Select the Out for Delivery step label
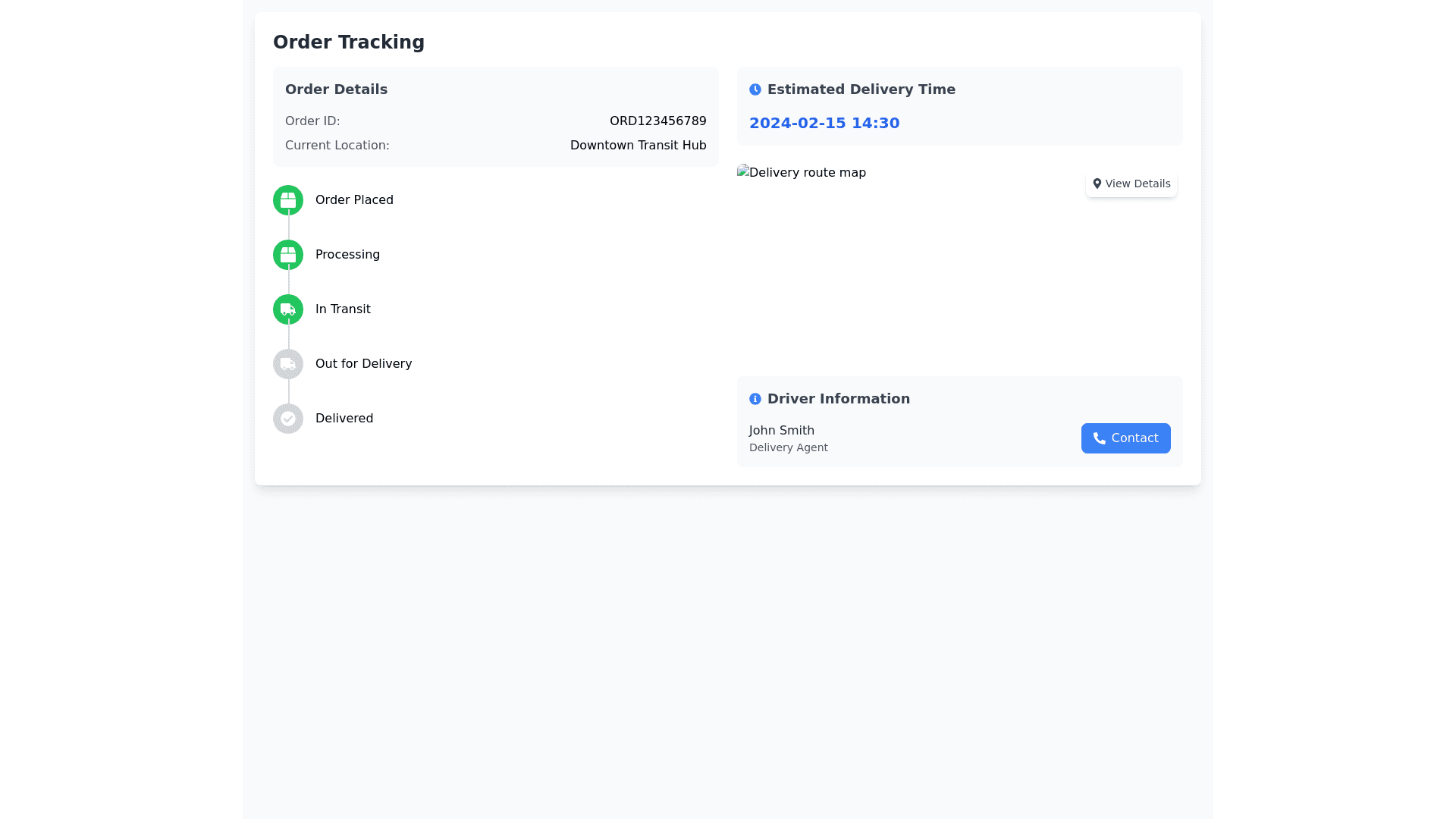Image resolution: width=1456 pixels, height=819 pixels. [x=363, y=364]
